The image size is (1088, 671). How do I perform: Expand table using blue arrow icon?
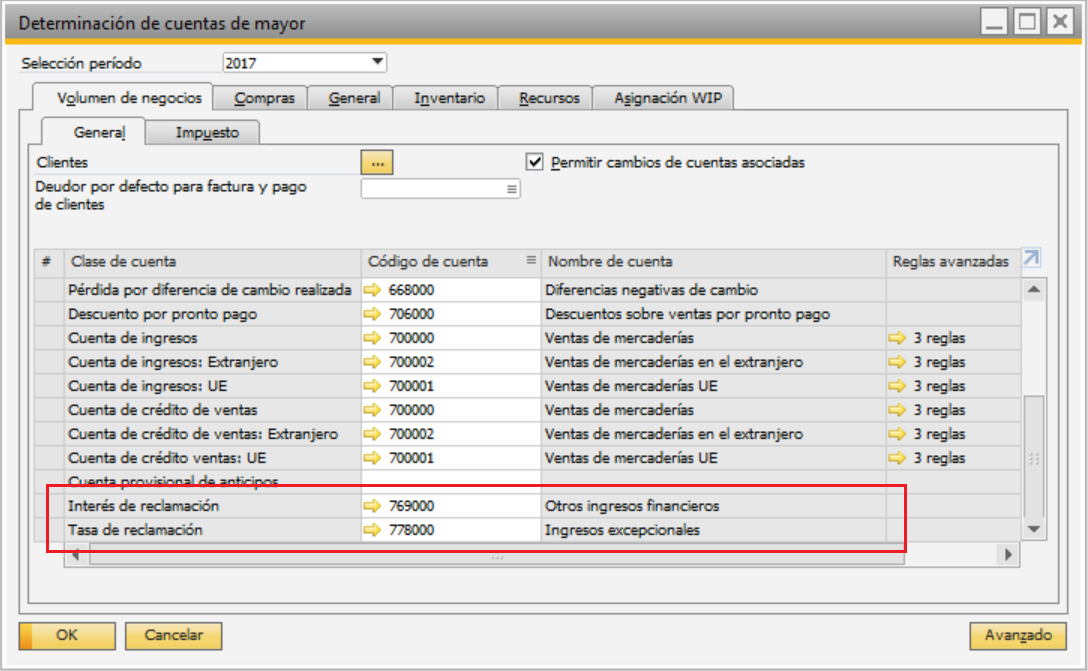tap(1031, 259)
